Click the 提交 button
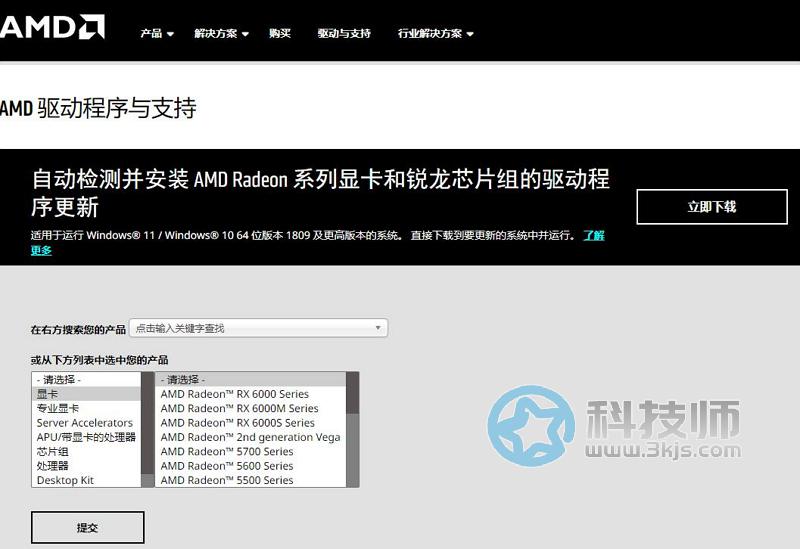Screen dimensions: 800x549 point(87,528)
